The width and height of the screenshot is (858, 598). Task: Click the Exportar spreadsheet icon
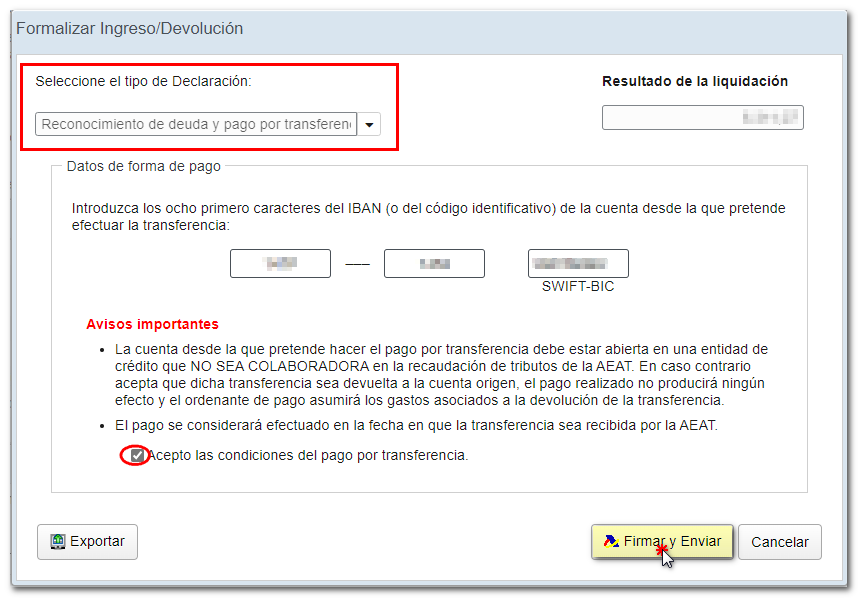click(x=58, y=542)
